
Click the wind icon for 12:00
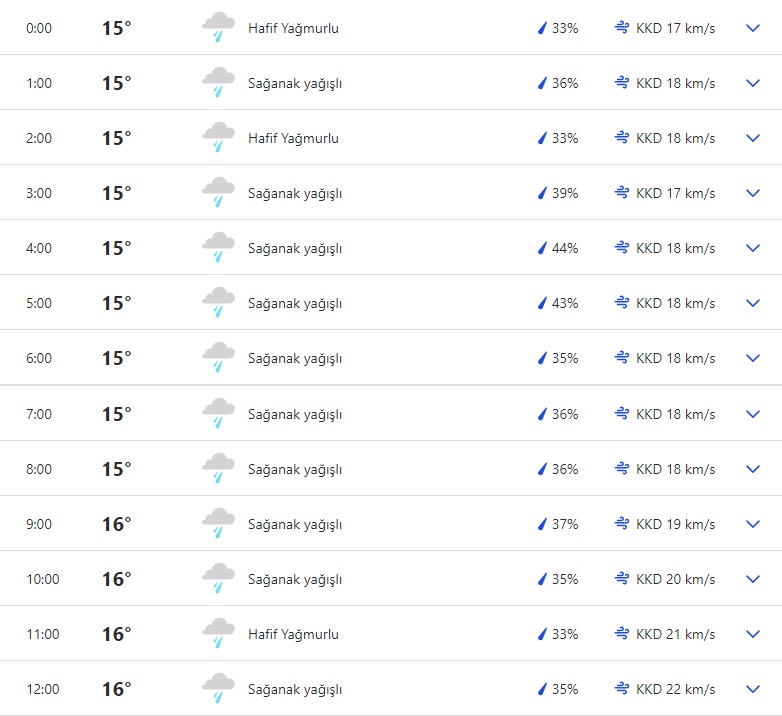click(x=622, y=689)
